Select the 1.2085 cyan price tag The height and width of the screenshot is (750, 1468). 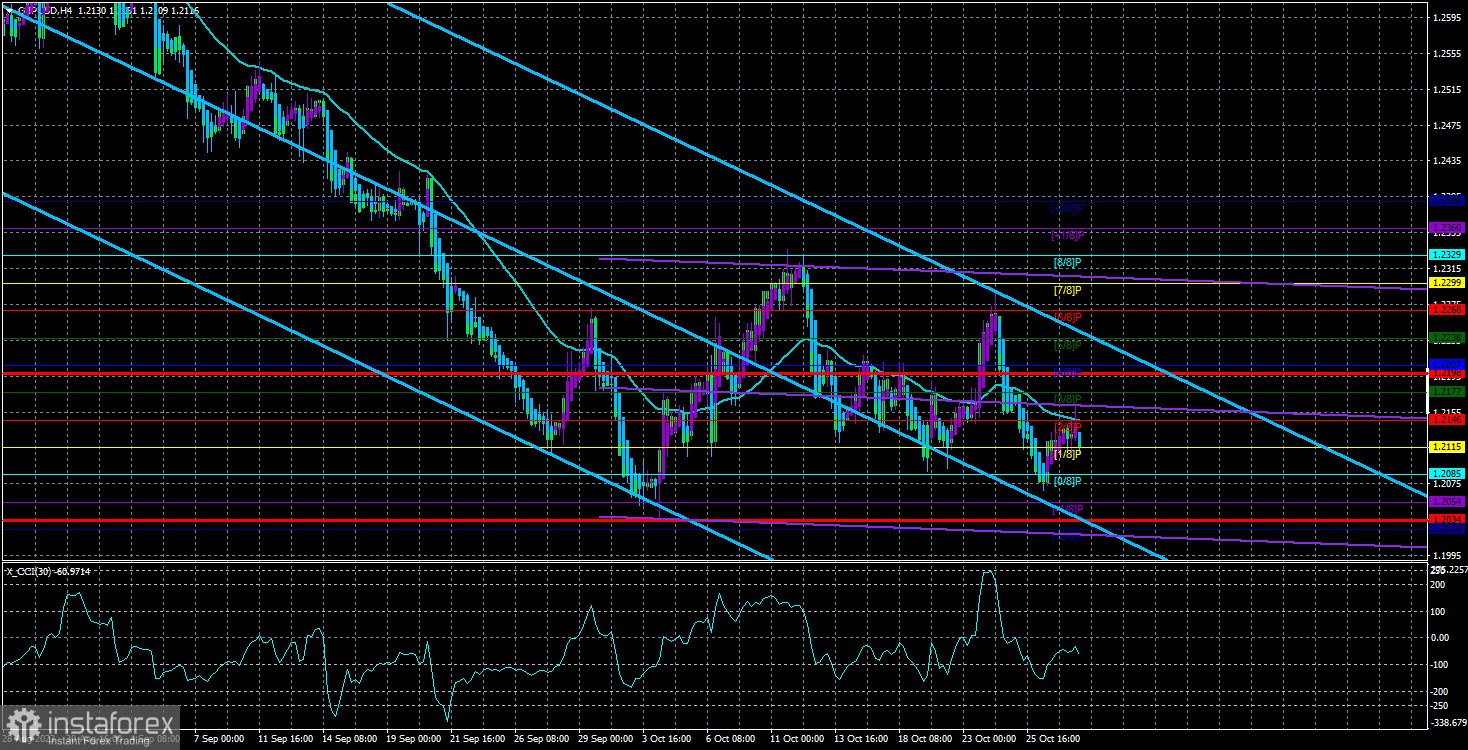coord(1447,474)
